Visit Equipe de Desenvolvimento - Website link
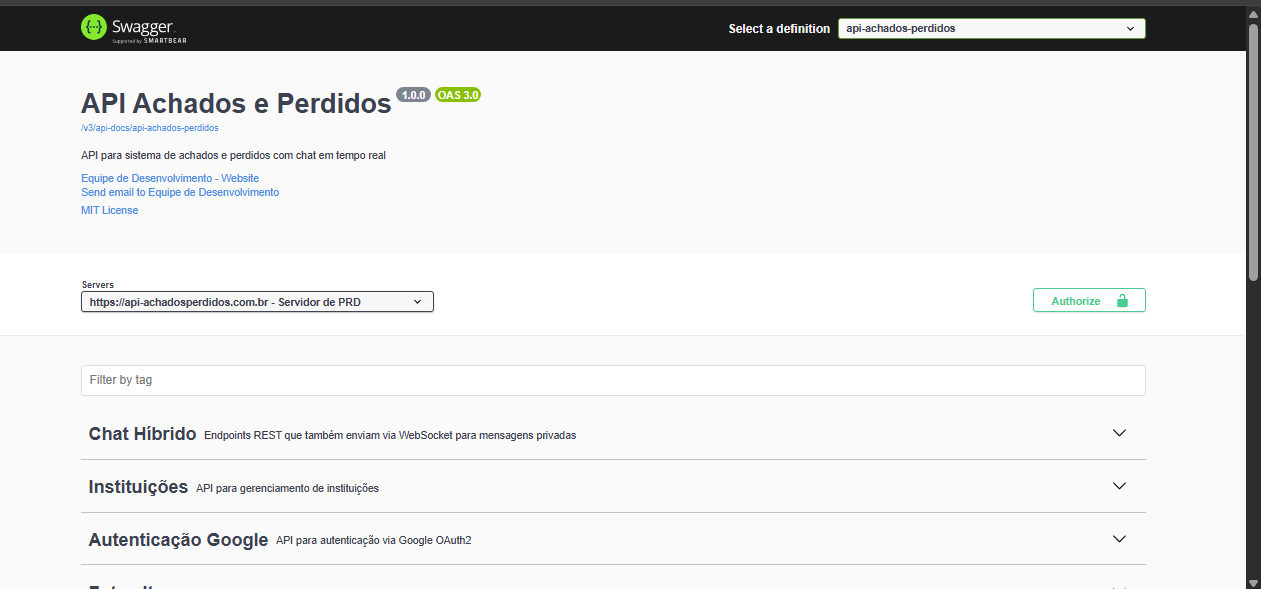The width and height of the screenshot is (1261, 589). (170, 178)
